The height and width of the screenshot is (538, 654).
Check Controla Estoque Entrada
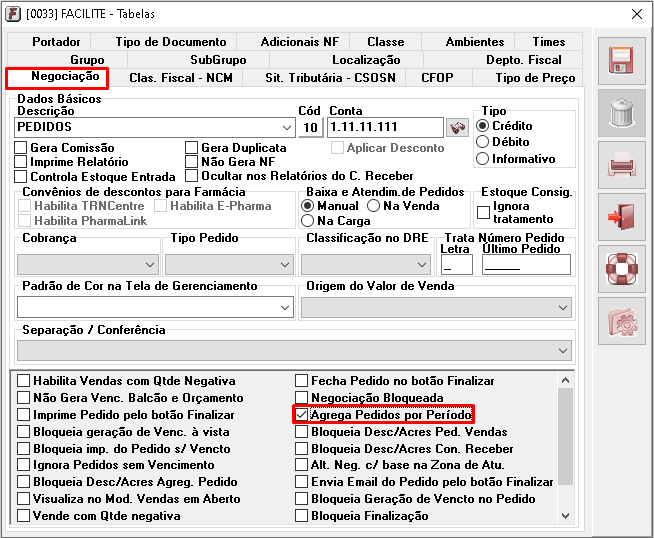20,176
